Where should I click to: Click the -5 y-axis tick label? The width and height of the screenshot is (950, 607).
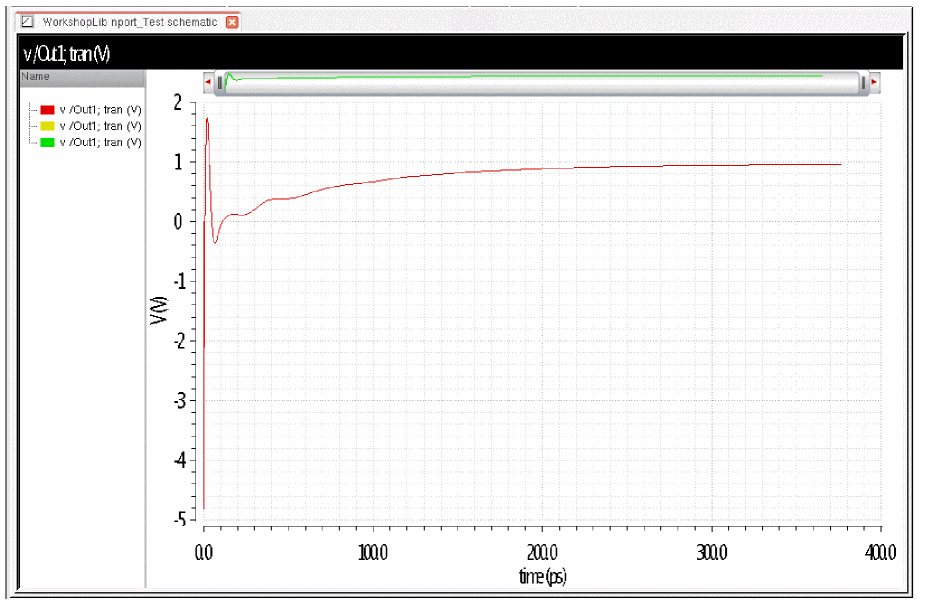click(180, 519)
